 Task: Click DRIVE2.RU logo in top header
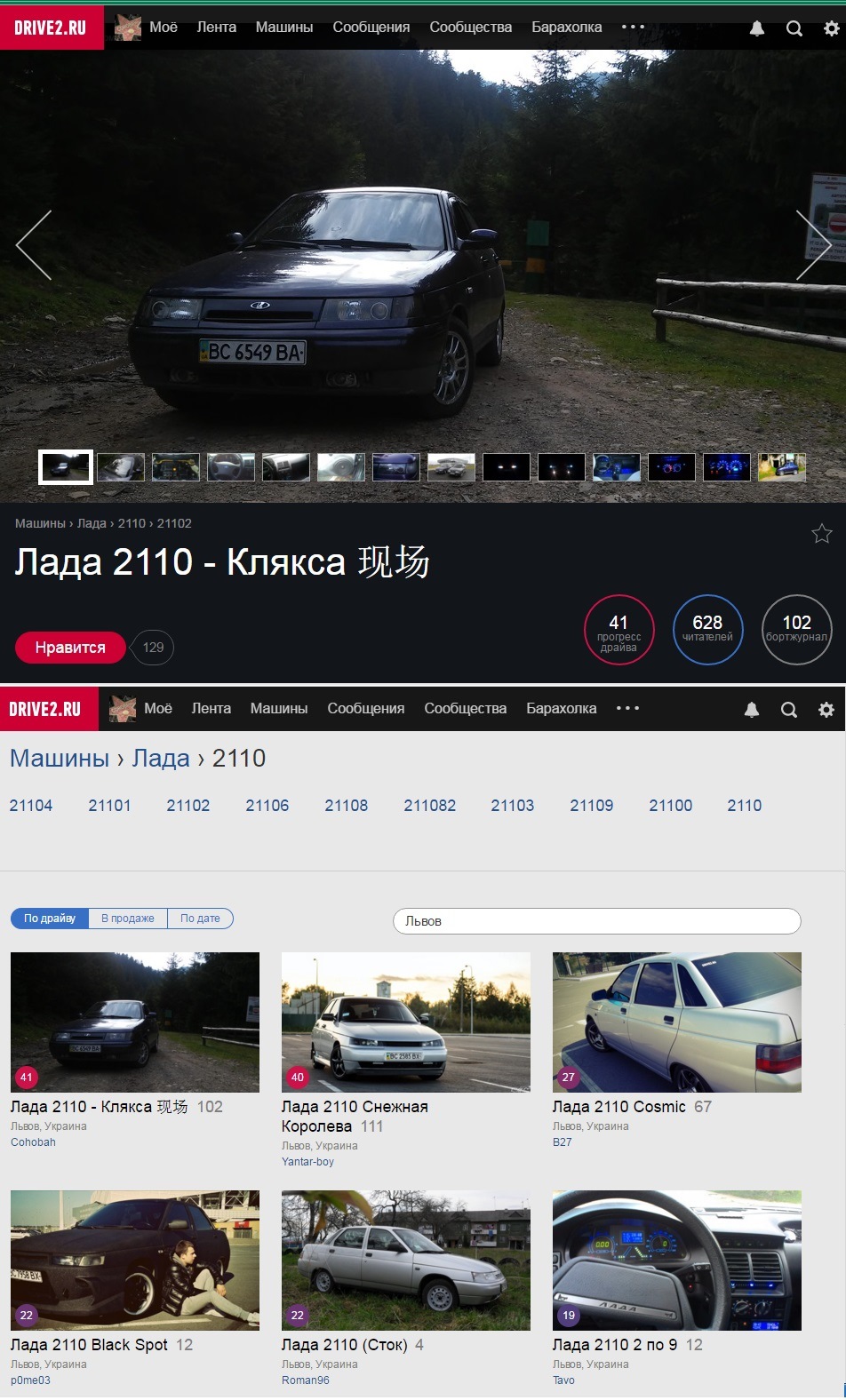pos(52,28)
